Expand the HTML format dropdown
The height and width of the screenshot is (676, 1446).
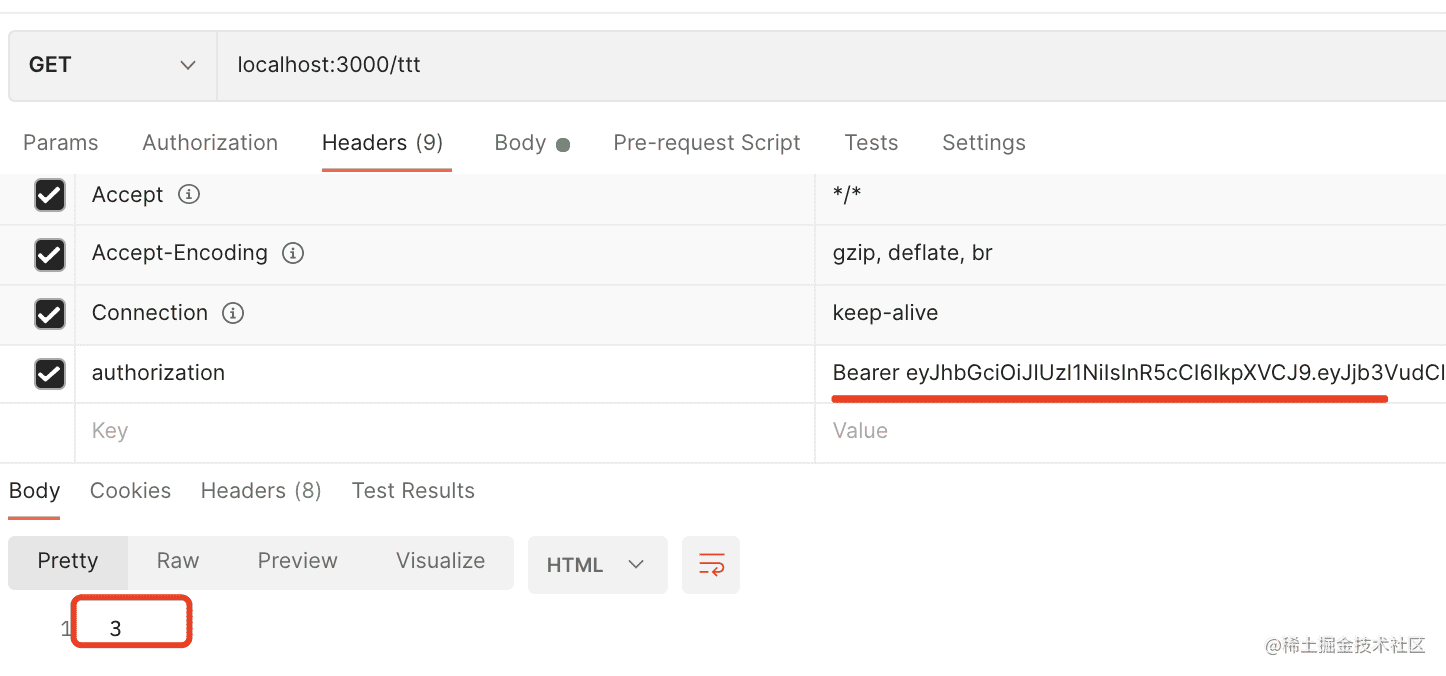[596, 565]
